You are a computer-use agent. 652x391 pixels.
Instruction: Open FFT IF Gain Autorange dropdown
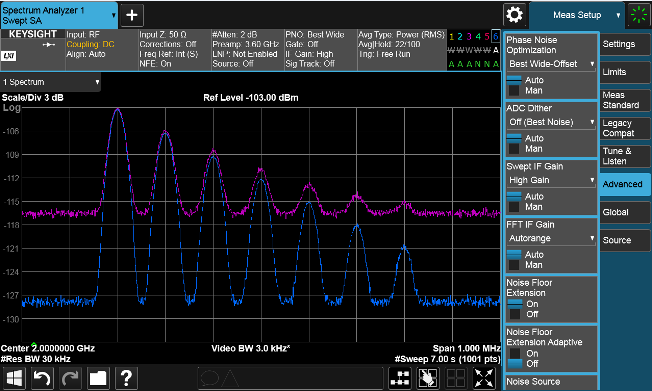(x=551, y=239)
